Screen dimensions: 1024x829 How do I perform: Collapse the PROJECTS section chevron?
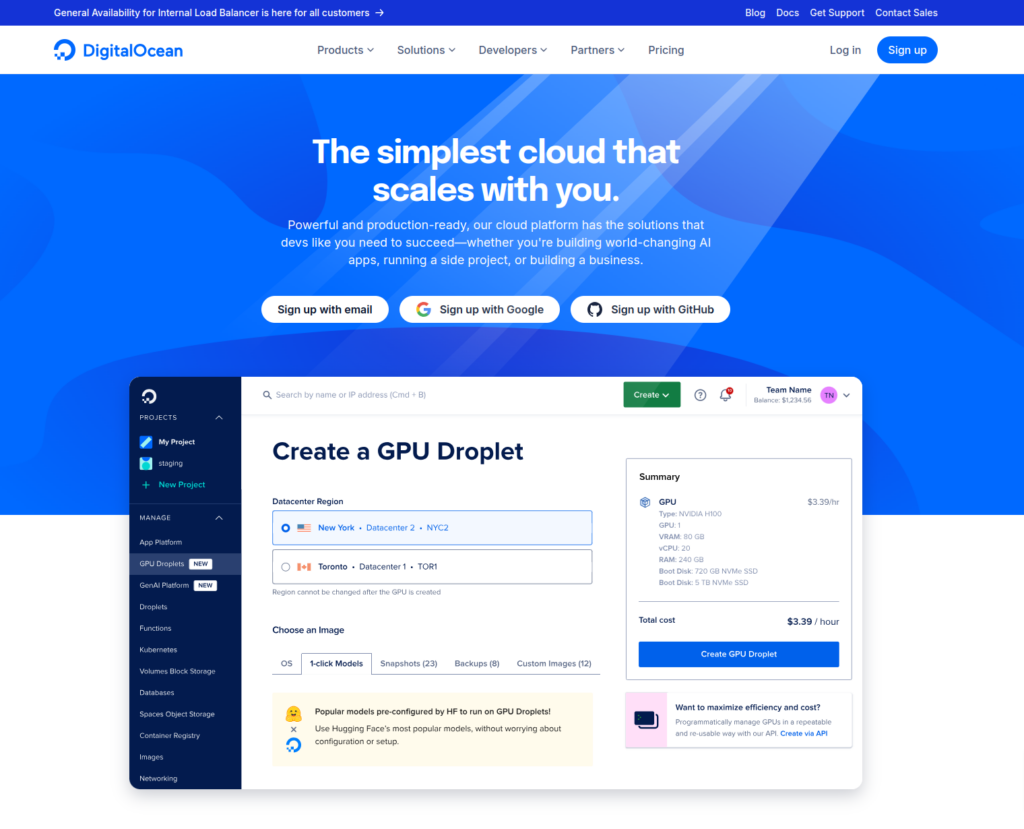(x=219, y=418)
